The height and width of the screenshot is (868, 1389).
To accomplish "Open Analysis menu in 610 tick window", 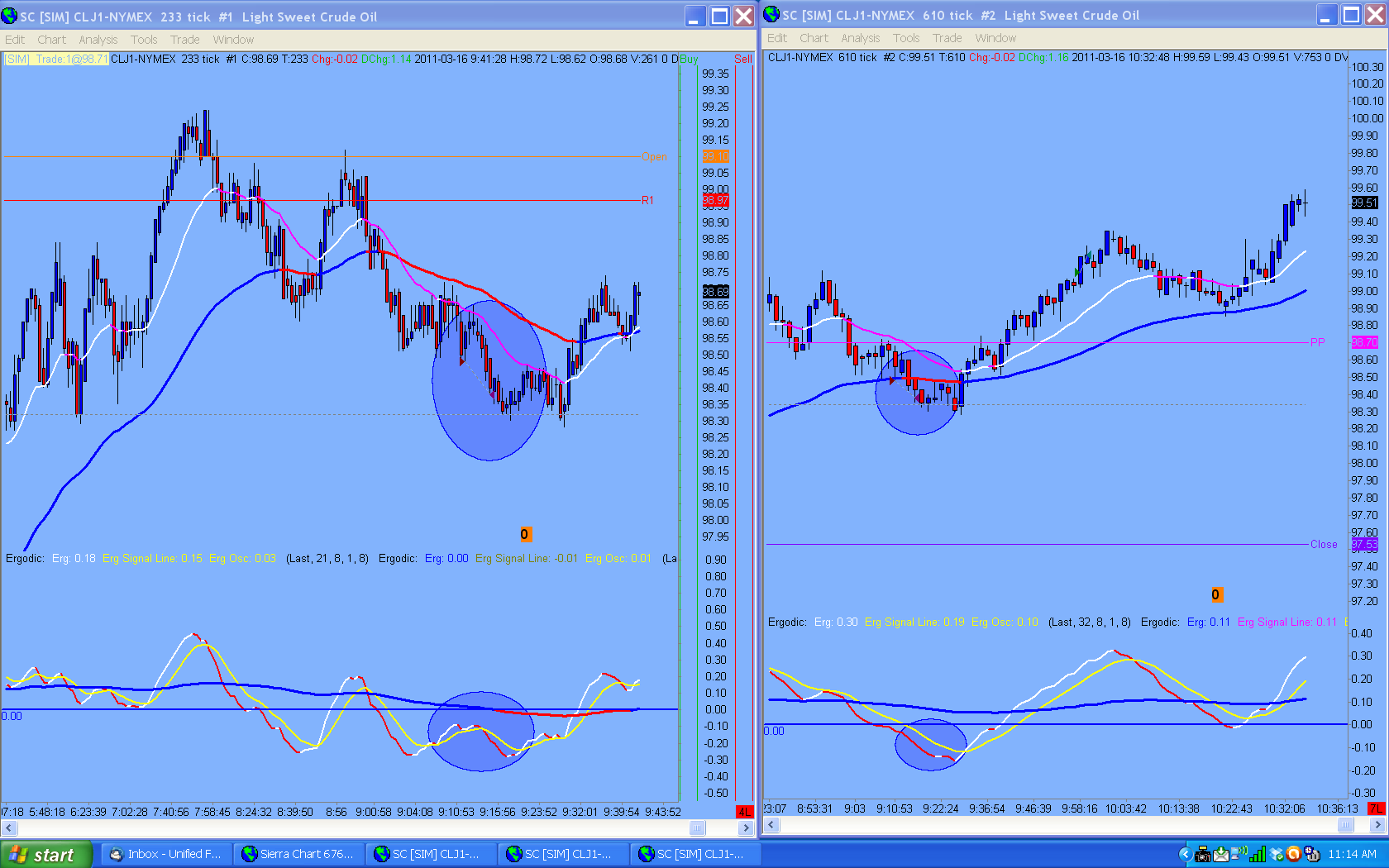I will [x=861, y=38].
